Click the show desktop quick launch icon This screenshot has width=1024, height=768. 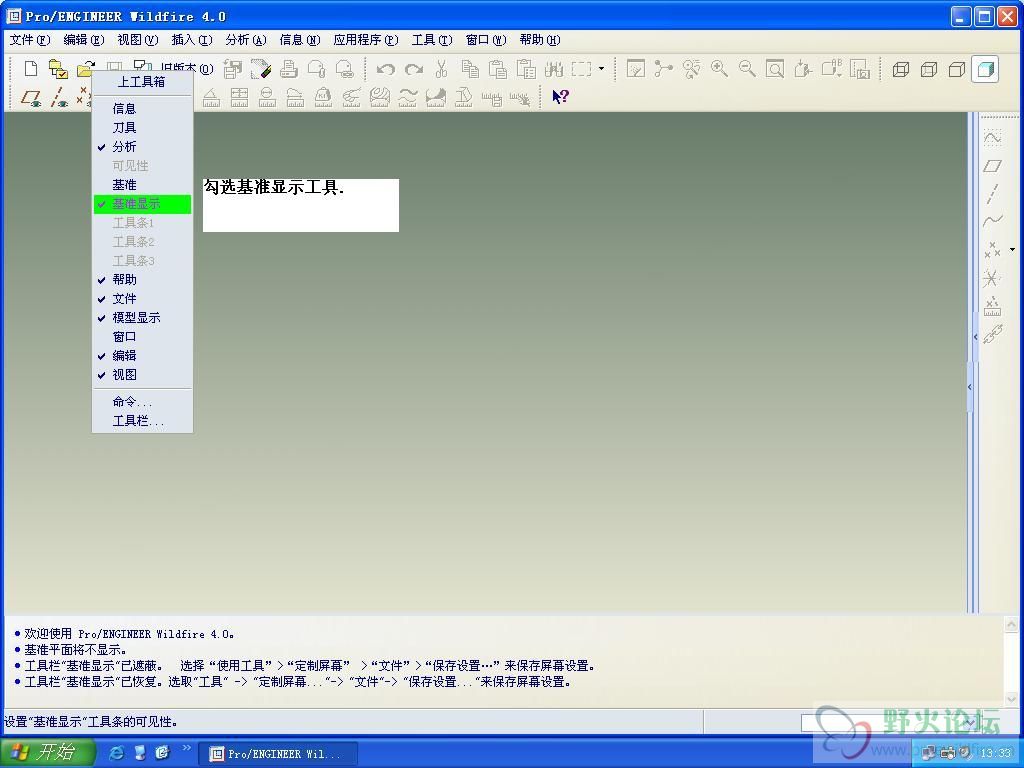[140, 753]
